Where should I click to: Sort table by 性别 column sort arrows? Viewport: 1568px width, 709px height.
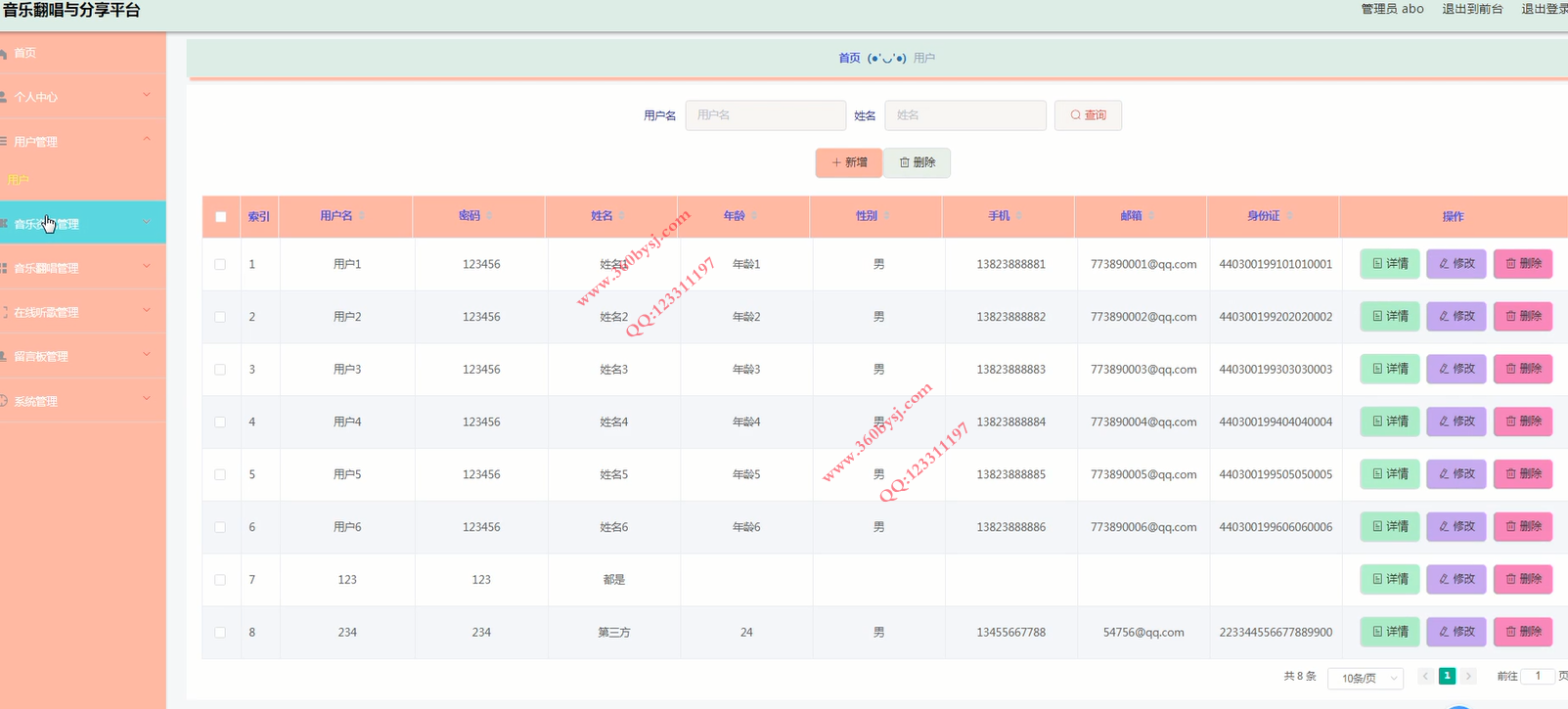[886, 216]
